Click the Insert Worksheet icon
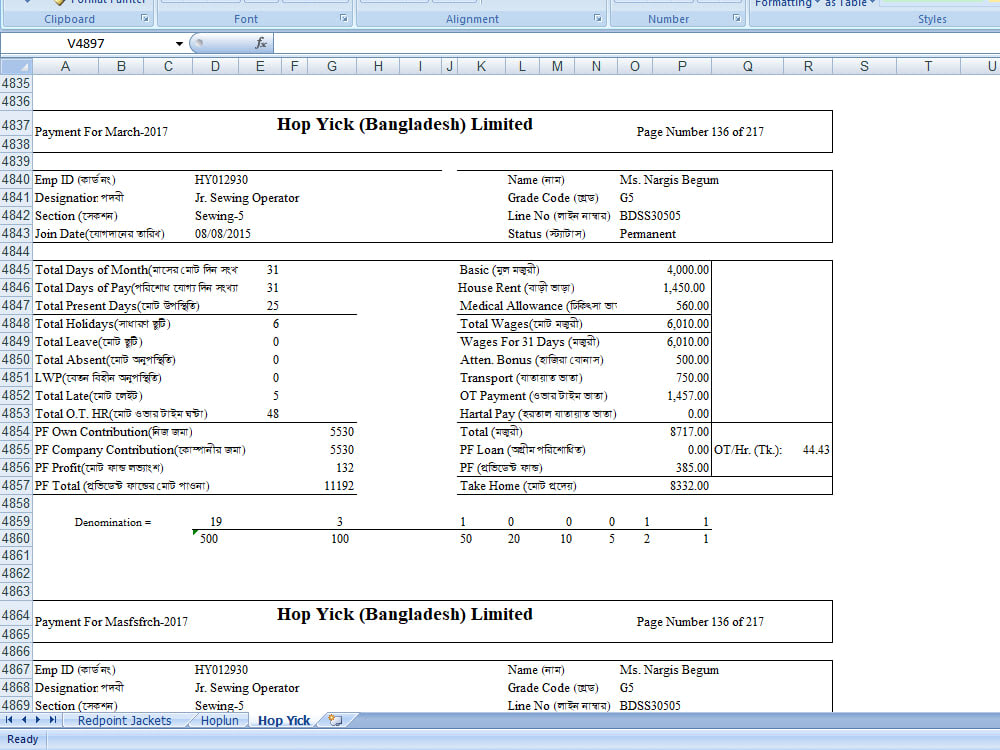The height and width of the screenshot is (750, 1000). [x=335, y=720]
